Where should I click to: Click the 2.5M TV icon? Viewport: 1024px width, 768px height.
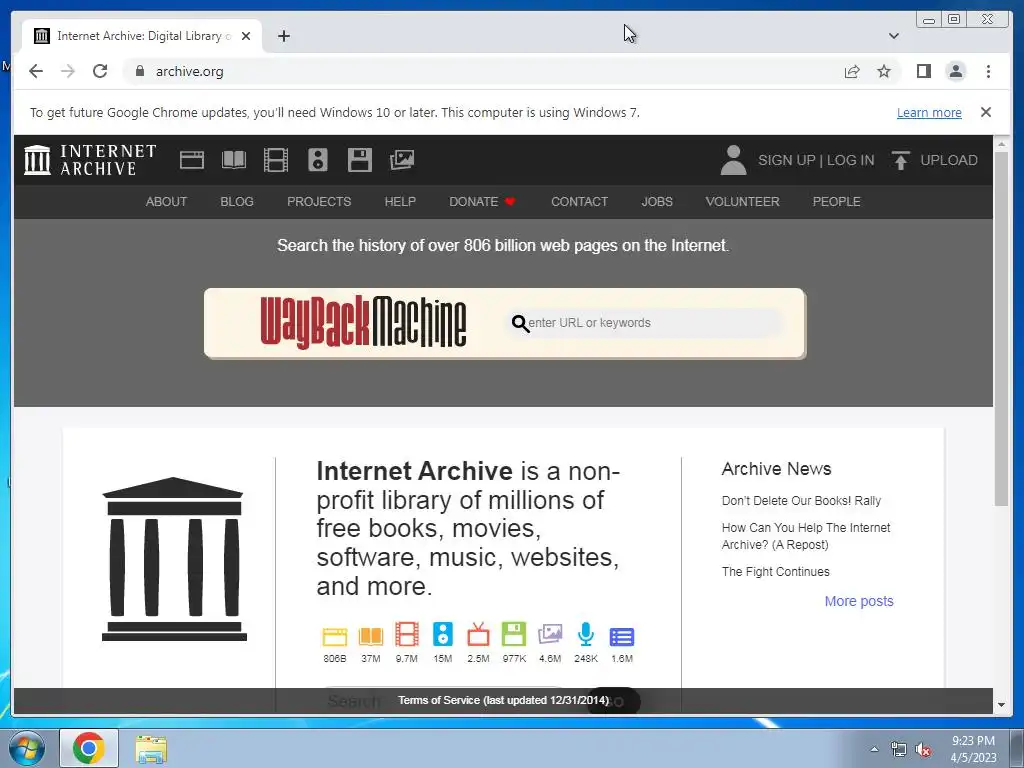click(478, 635)
